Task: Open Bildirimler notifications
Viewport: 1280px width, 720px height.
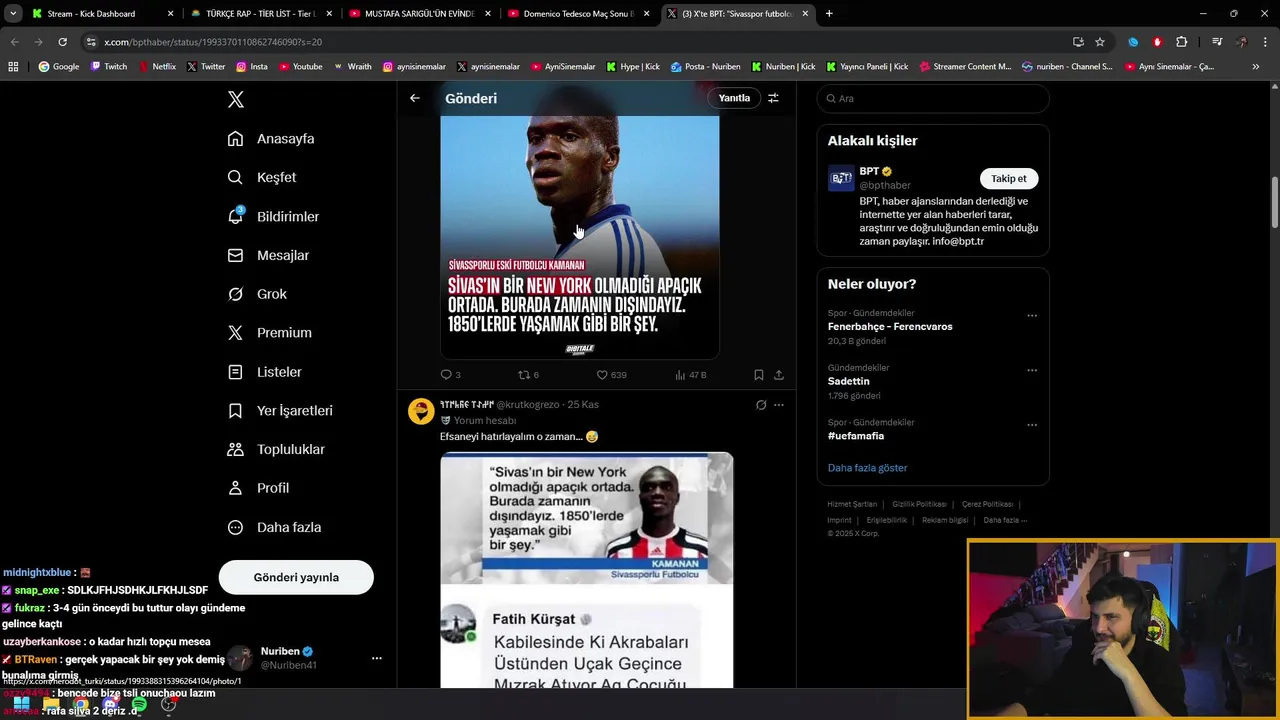Action: tap(273, 216)
